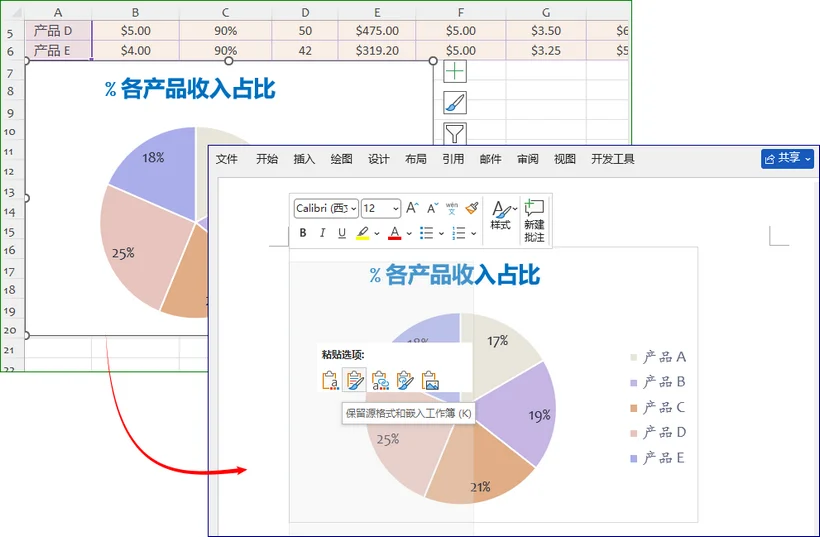Switch to 审阅 tab in Word
This screenshot has width=820, height=537.
[x=528, y=159]
